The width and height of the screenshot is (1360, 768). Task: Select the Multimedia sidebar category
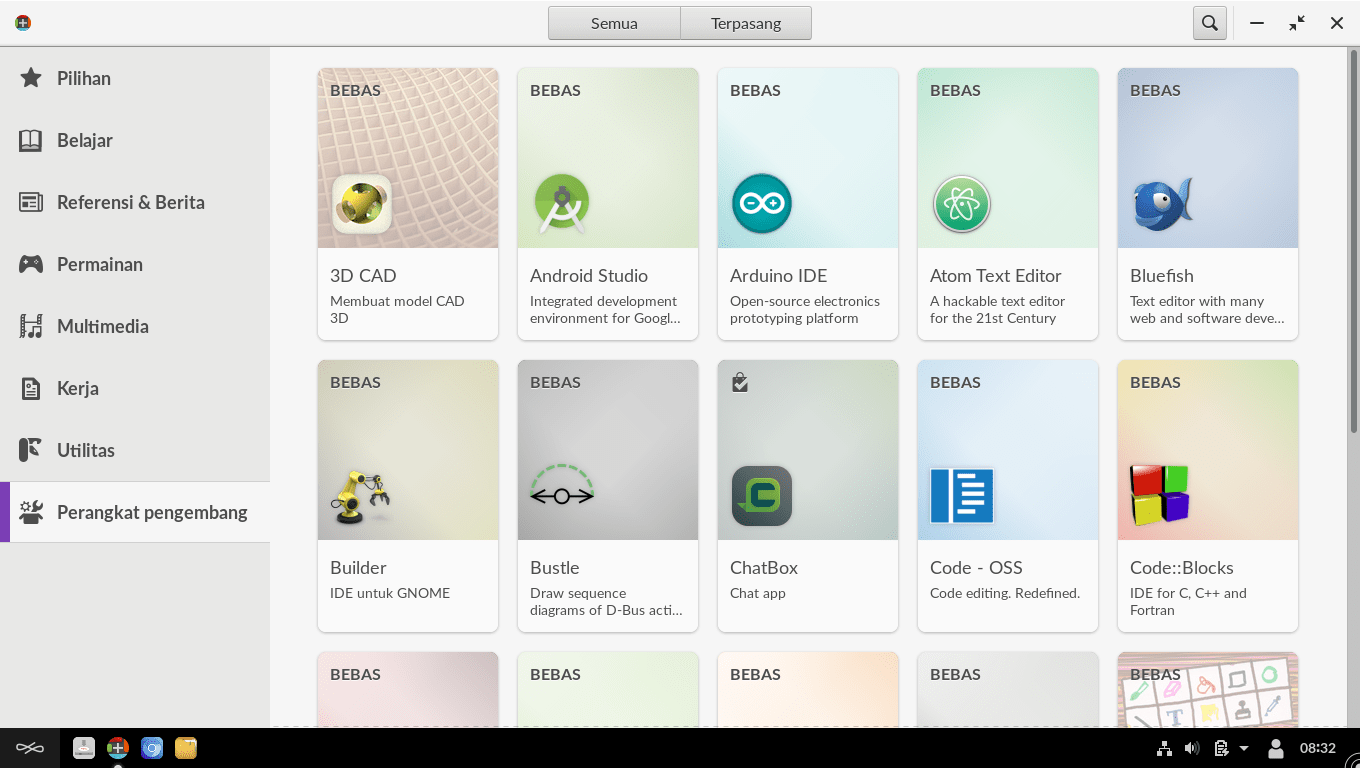click(x=135, y=326)
